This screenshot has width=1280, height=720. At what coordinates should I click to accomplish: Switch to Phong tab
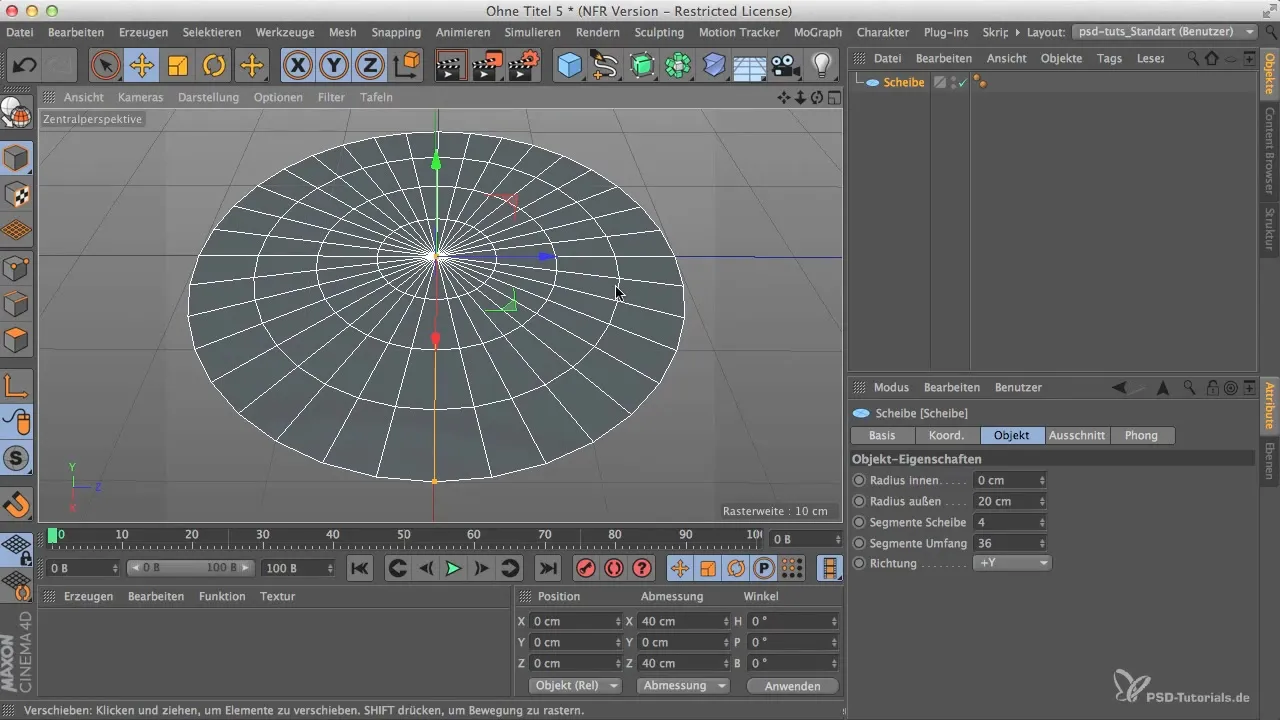tap(1141, 435)
